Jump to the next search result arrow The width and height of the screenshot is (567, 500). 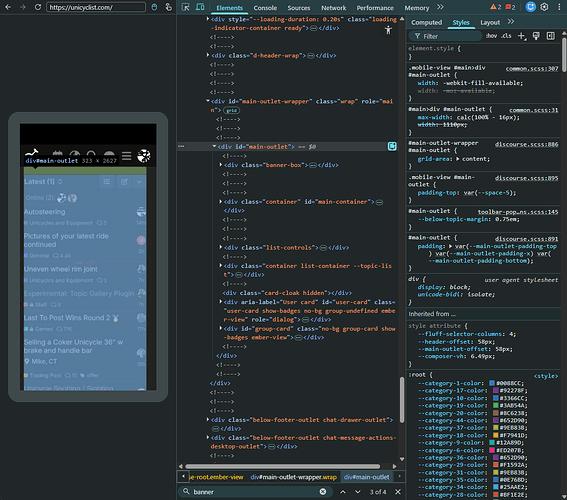[358, 492]
